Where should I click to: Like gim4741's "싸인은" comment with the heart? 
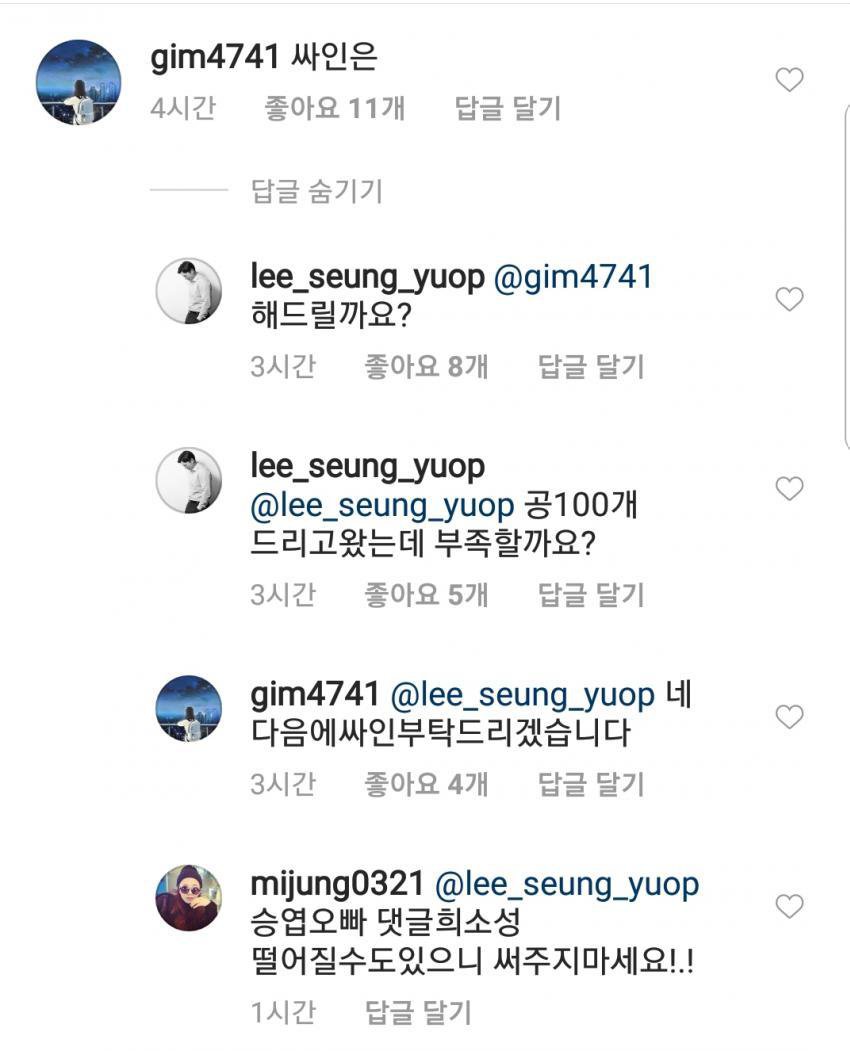[790, 81]
